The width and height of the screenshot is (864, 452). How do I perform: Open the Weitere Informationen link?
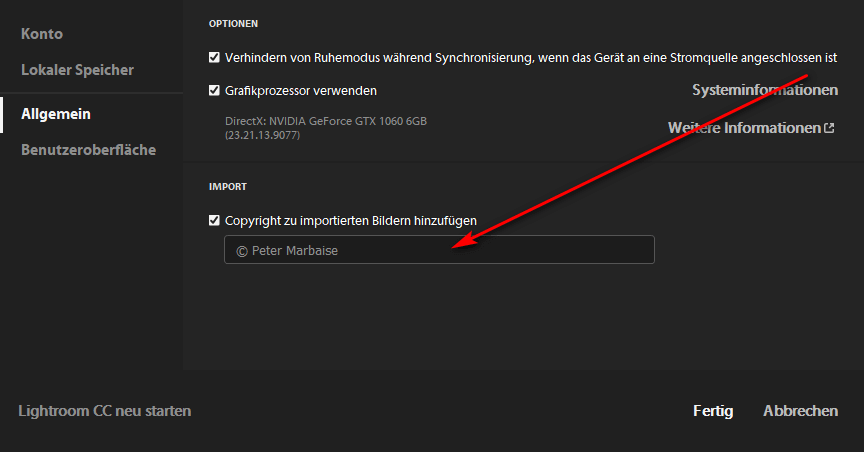click(x=744, y=128)
